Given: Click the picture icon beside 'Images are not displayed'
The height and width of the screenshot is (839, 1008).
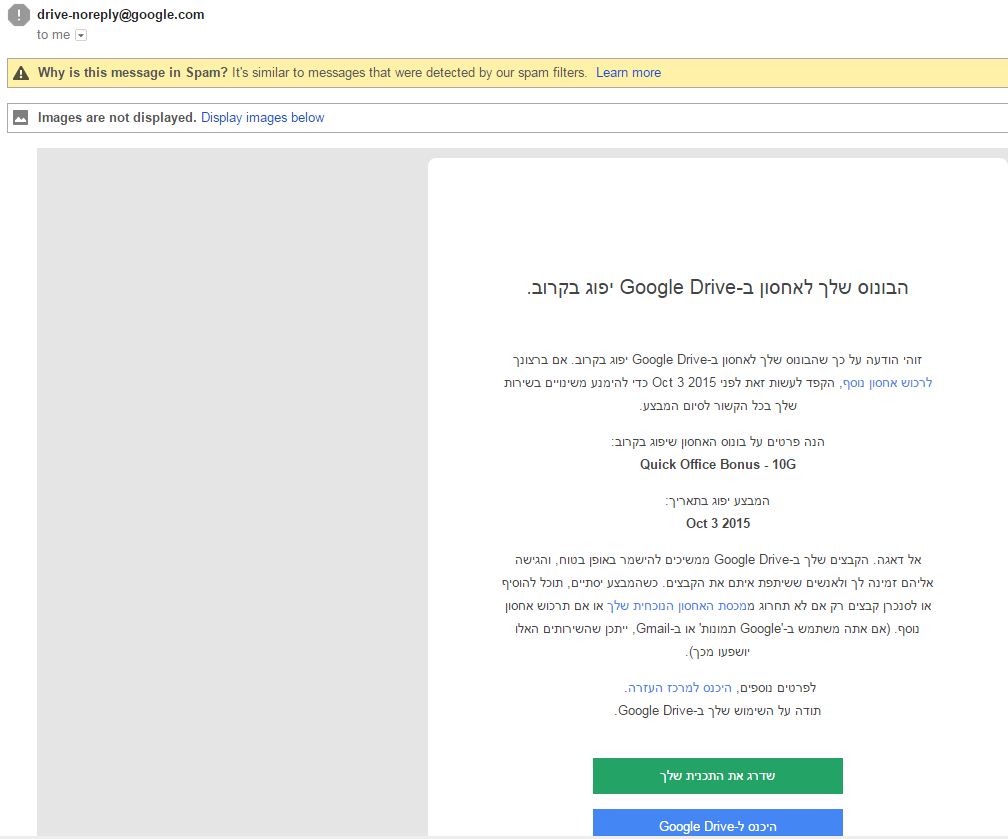Looking at the screenshot, I should pyautogui.click(x=21, y=118).
